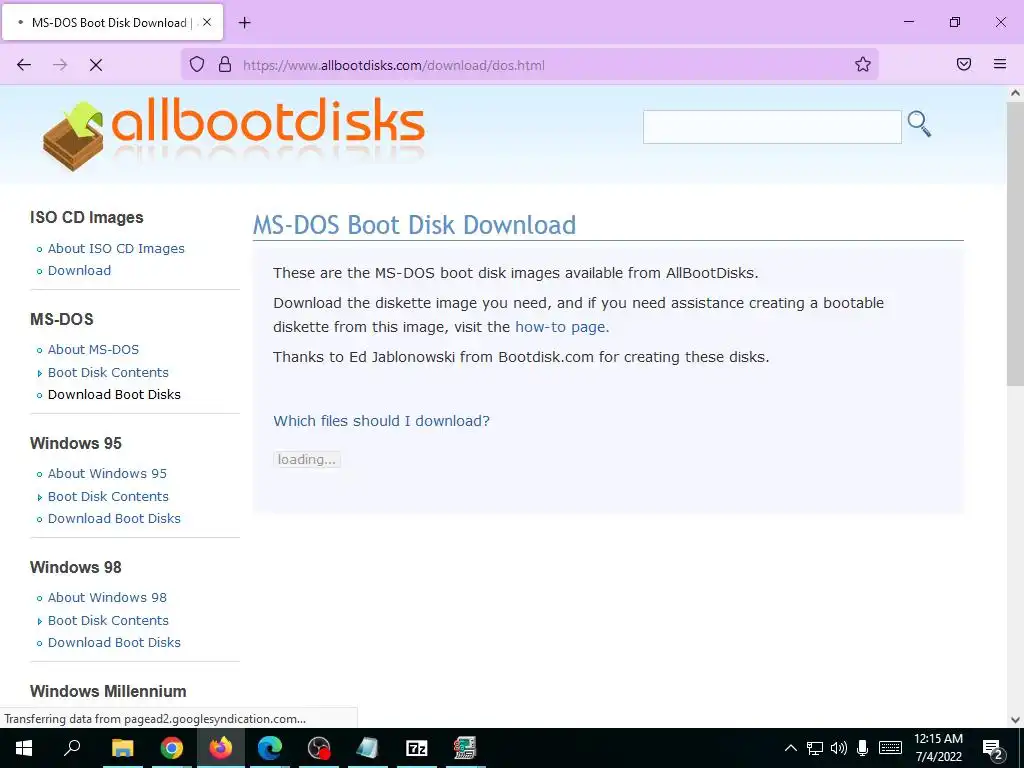Expand Windows 95 Boot Disk Contents

tap(108, 496)
